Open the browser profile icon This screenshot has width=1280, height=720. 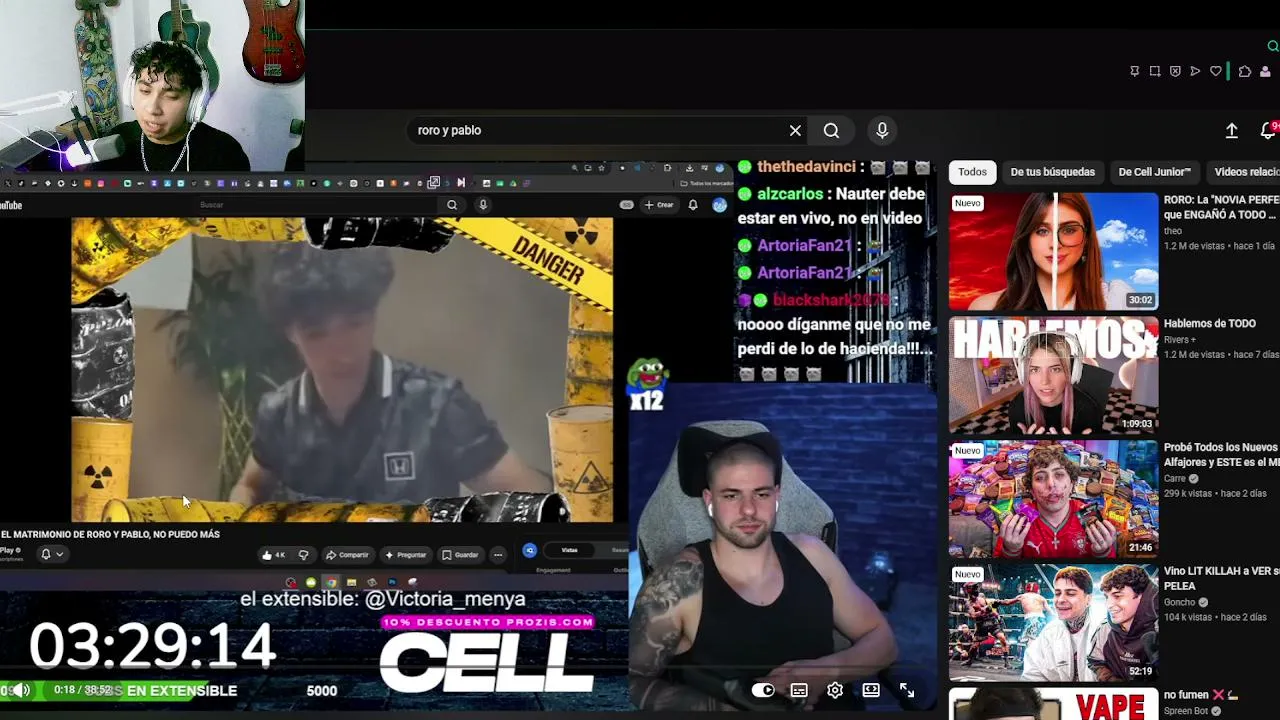tap(1265, 71)
